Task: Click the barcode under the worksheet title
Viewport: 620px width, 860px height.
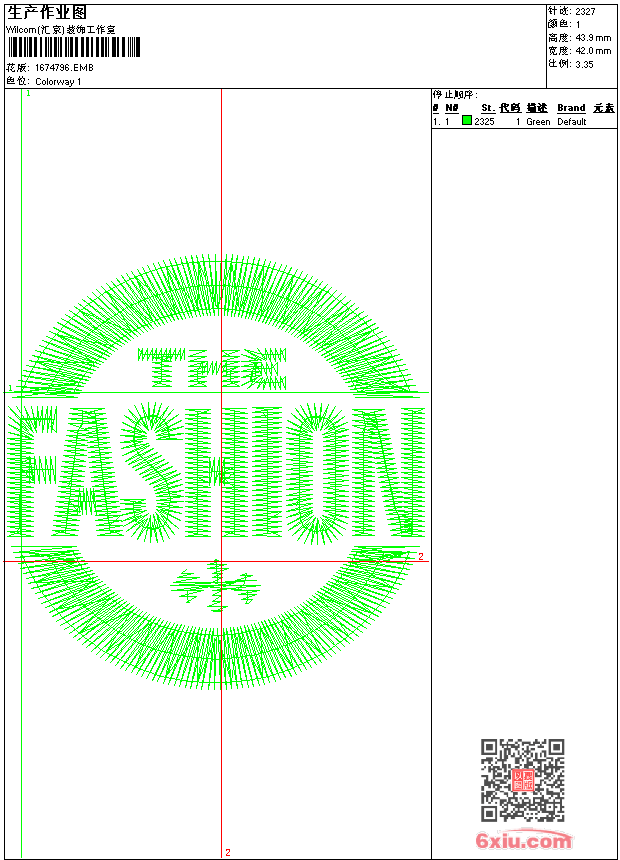Action: pos(73,48)
